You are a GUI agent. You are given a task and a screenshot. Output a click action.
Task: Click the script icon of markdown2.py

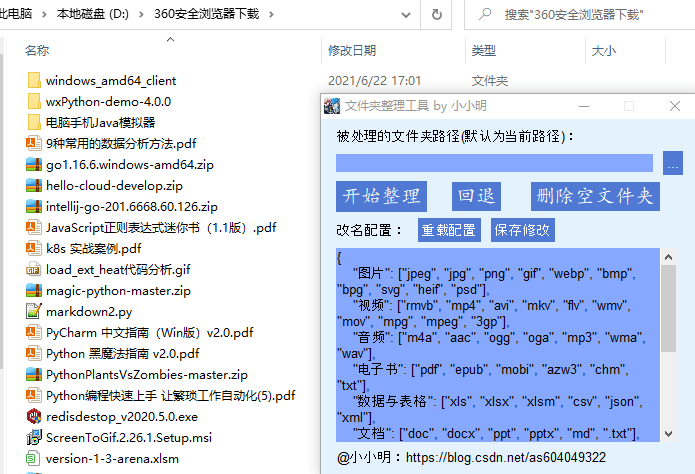34,311
